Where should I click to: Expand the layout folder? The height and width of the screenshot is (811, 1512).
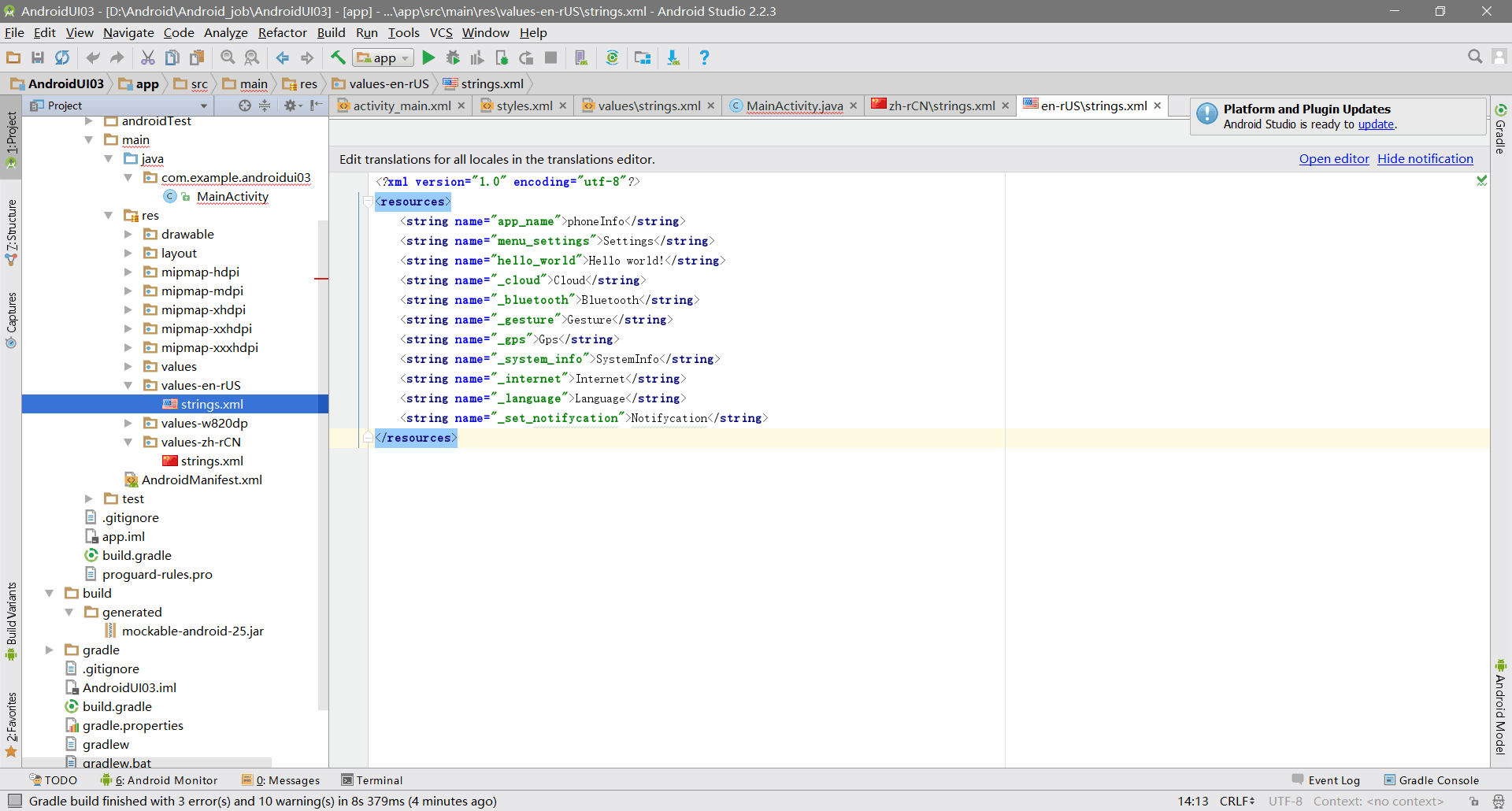(128, 254)
